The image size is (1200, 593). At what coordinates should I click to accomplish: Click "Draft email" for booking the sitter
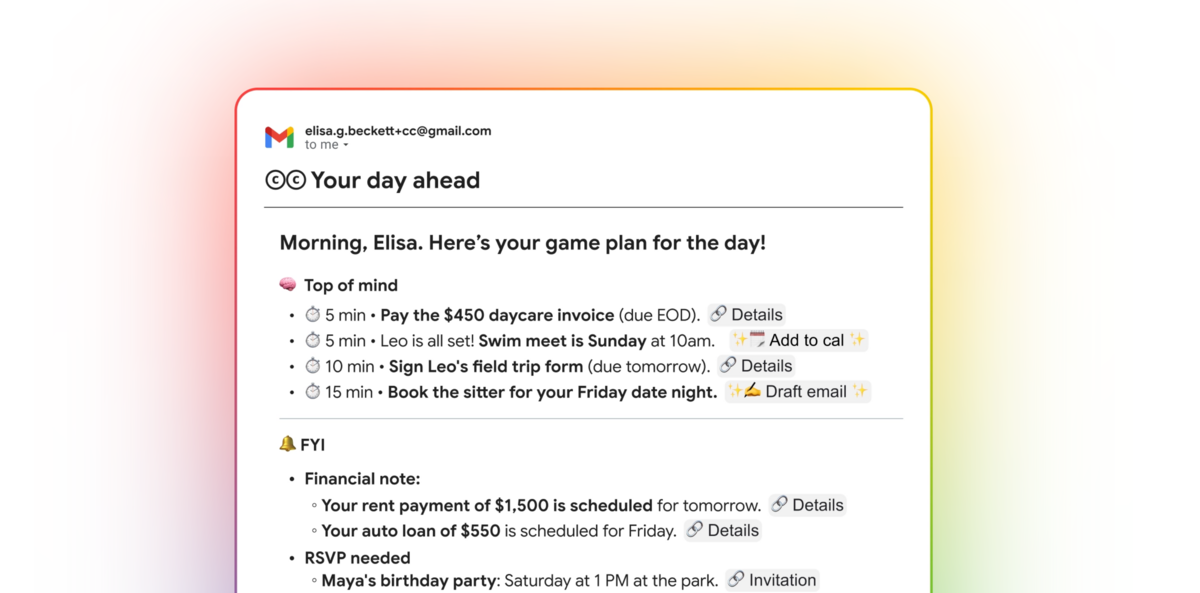point(797,392)
